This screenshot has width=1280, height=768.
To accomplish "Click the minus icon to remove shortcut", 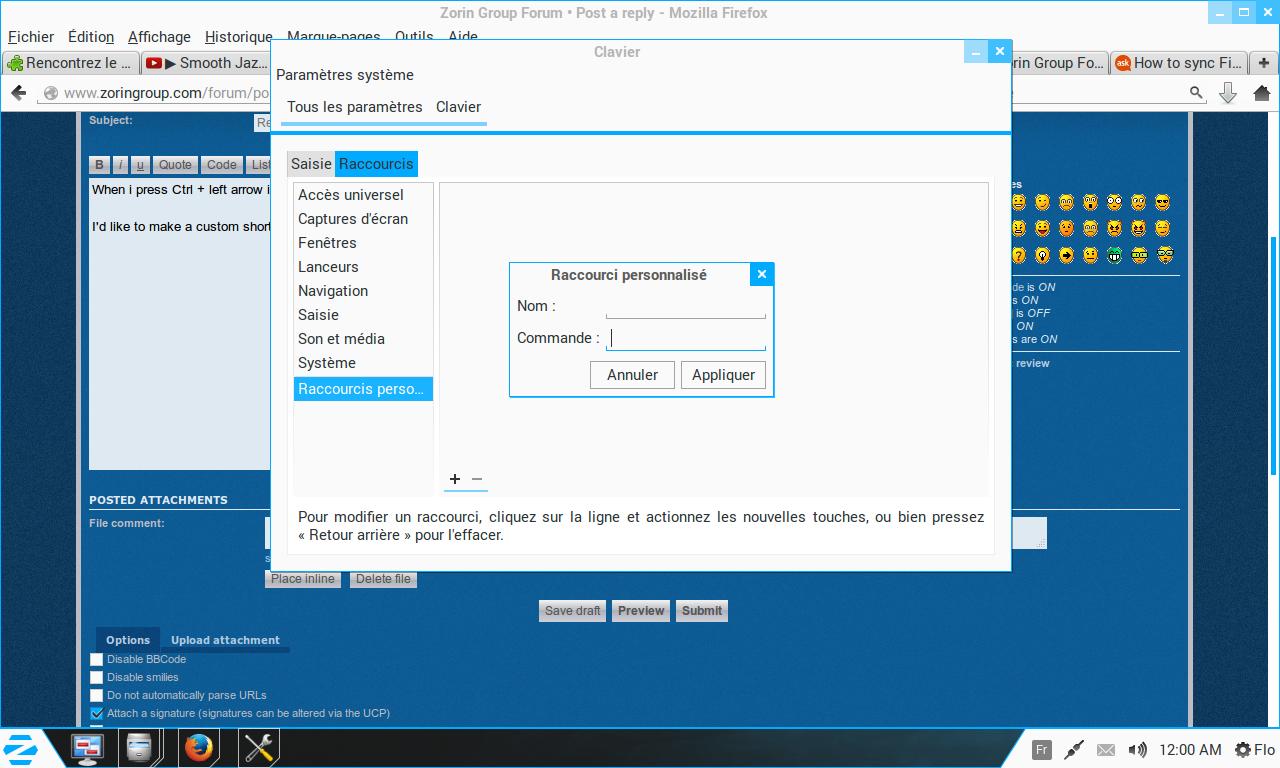I will 477,479.
